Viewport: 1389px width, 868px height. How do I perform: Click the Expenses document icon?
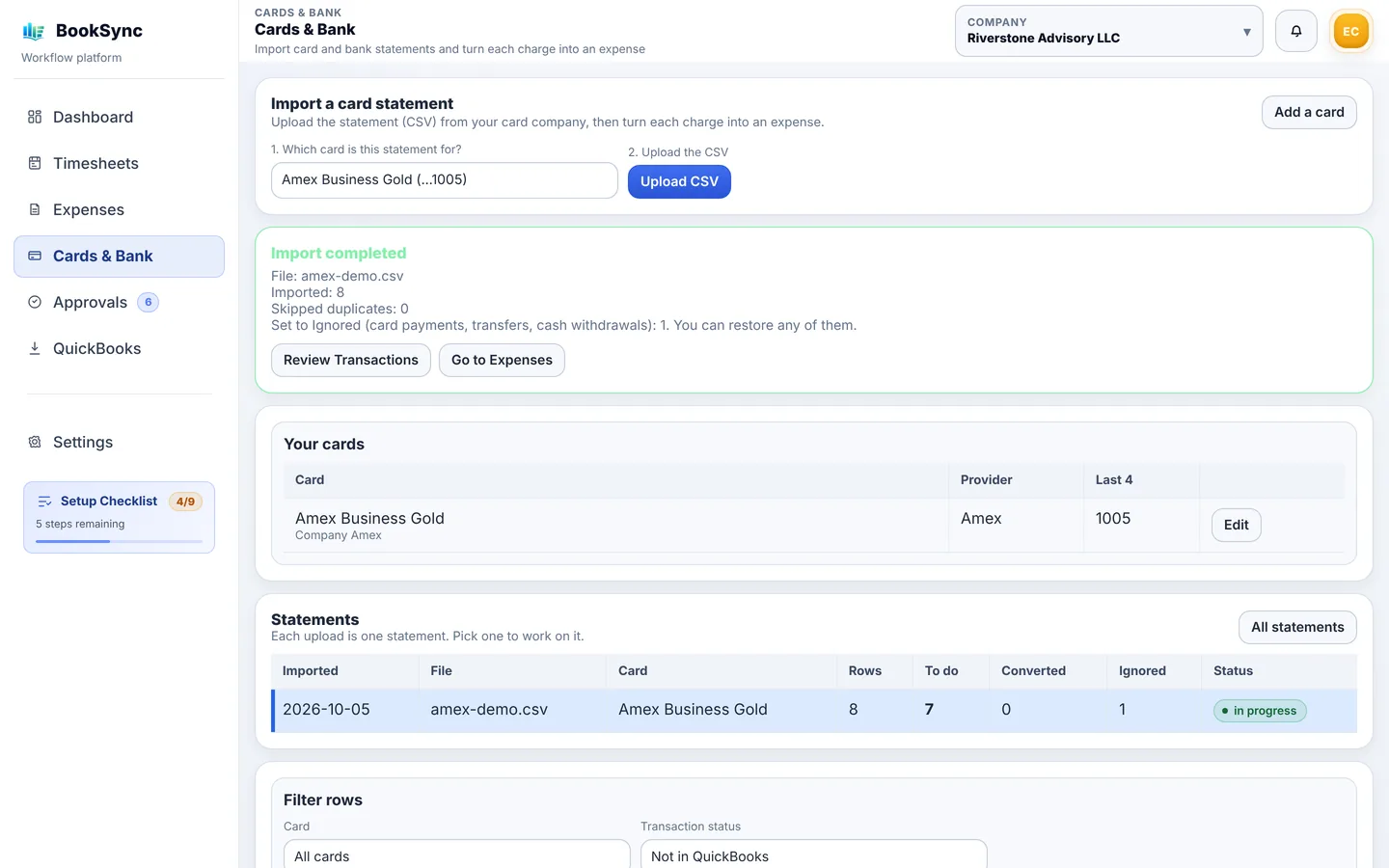click(35, 209)
